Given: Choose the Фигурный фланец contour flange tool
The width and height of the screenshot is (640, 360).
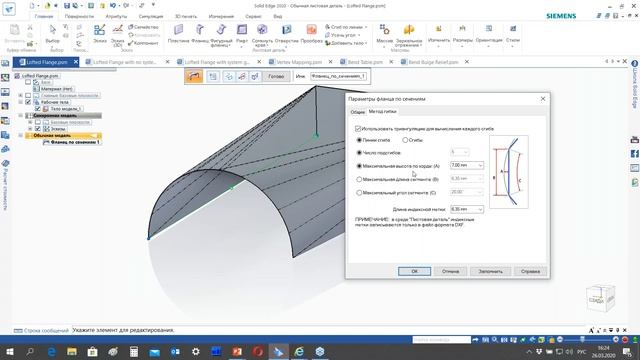Looking at the screenshot, I should click(x=221, y=35).
